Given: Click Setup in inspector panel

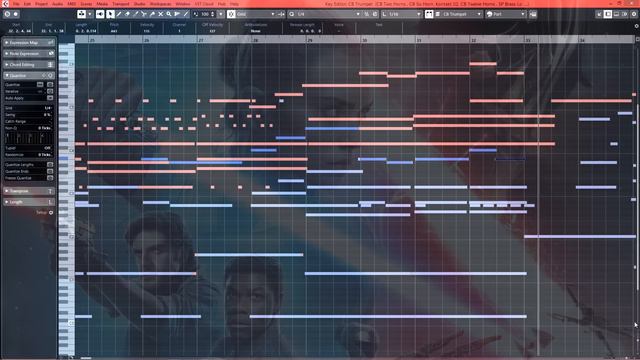Looking at the screenshot, I should click(44, 213).
